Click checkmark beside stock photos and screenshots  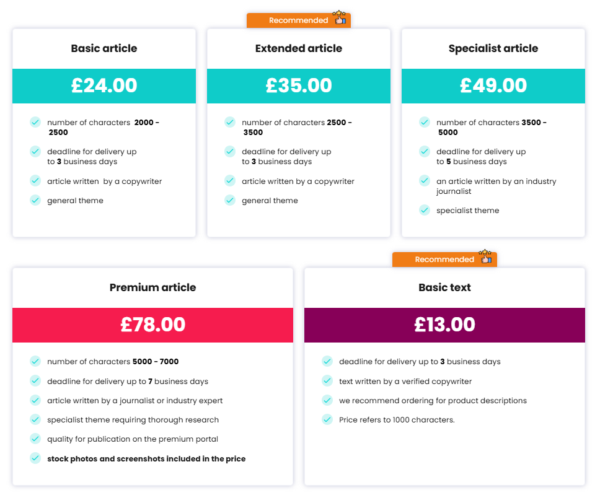tap(35, 458)
